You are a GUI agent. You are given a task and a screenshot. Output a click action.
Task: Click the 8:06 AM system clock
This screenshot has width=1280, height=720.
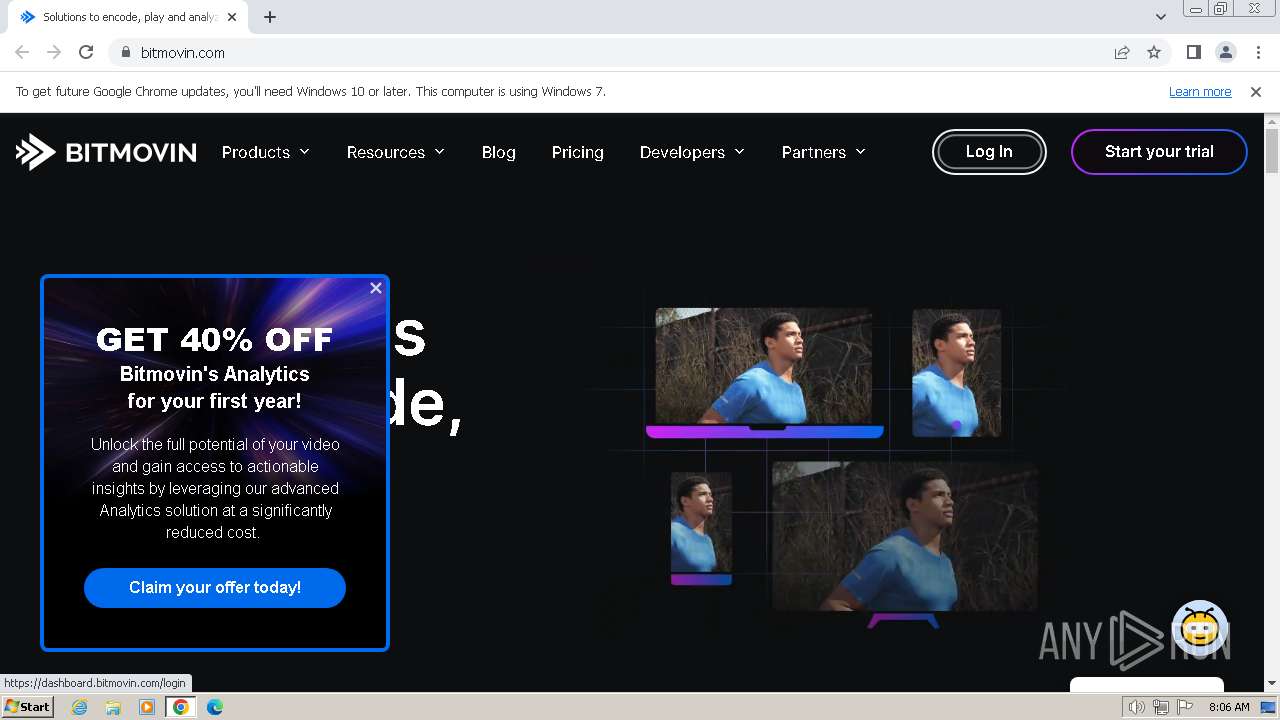click(1229, 707)
